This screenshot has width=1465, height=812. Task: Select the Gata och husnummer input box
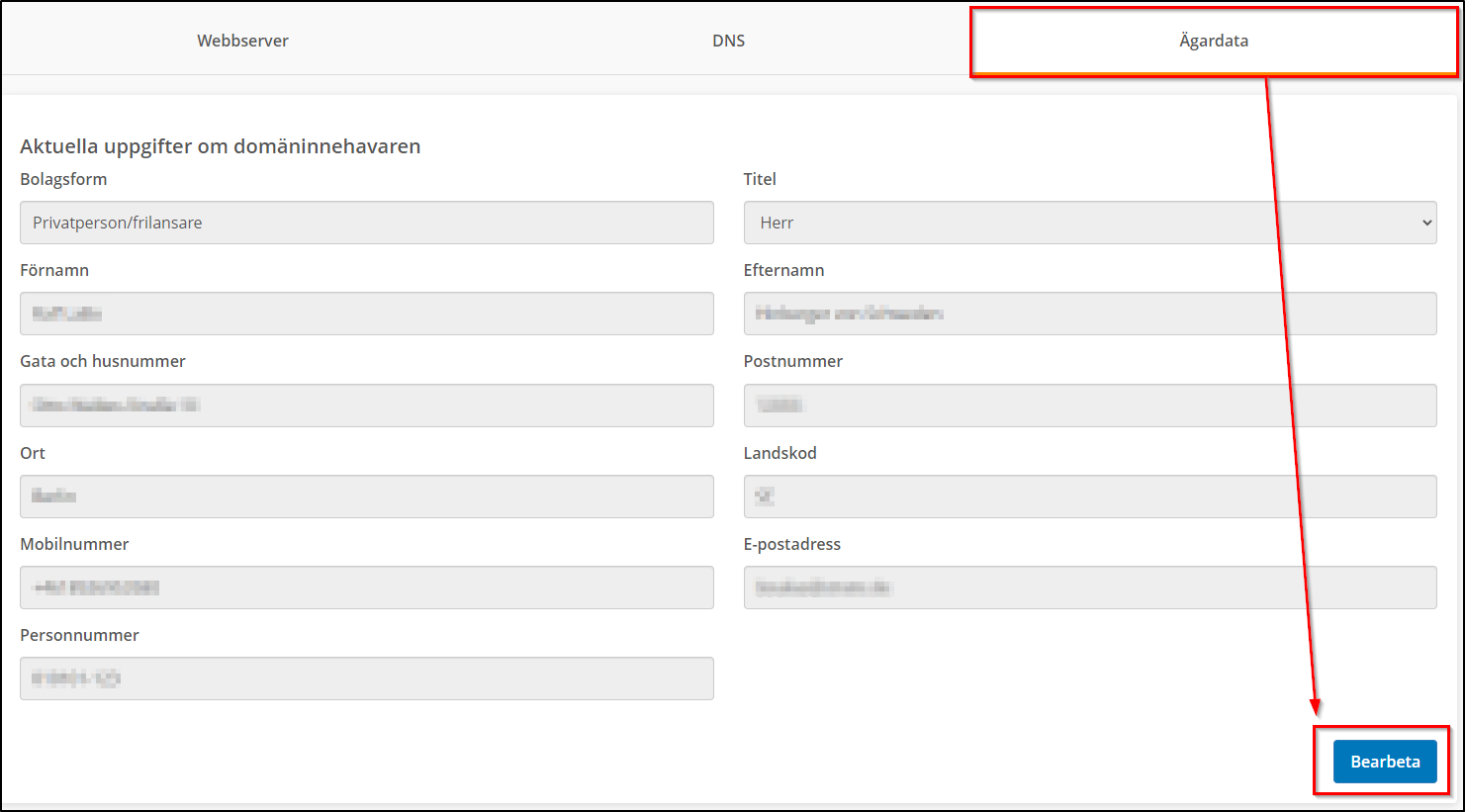[x=366, y=406]
